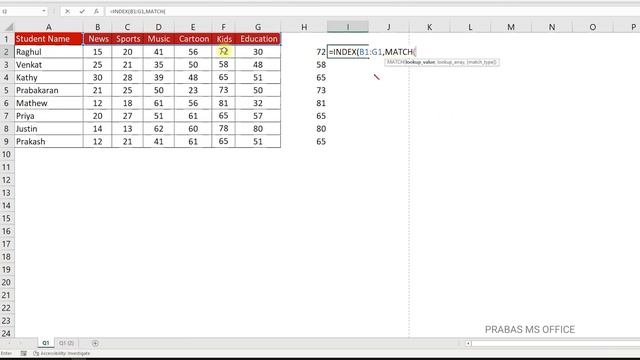Click the horizontal scrollbar track

(555, 343)
